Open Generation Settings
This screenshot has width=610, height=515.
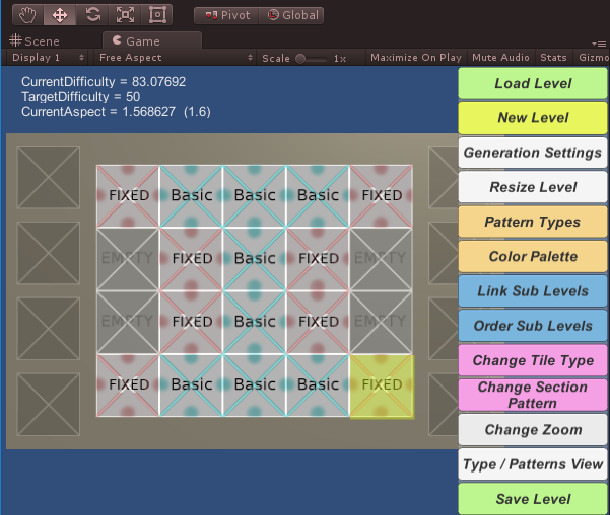pos(533,152)
